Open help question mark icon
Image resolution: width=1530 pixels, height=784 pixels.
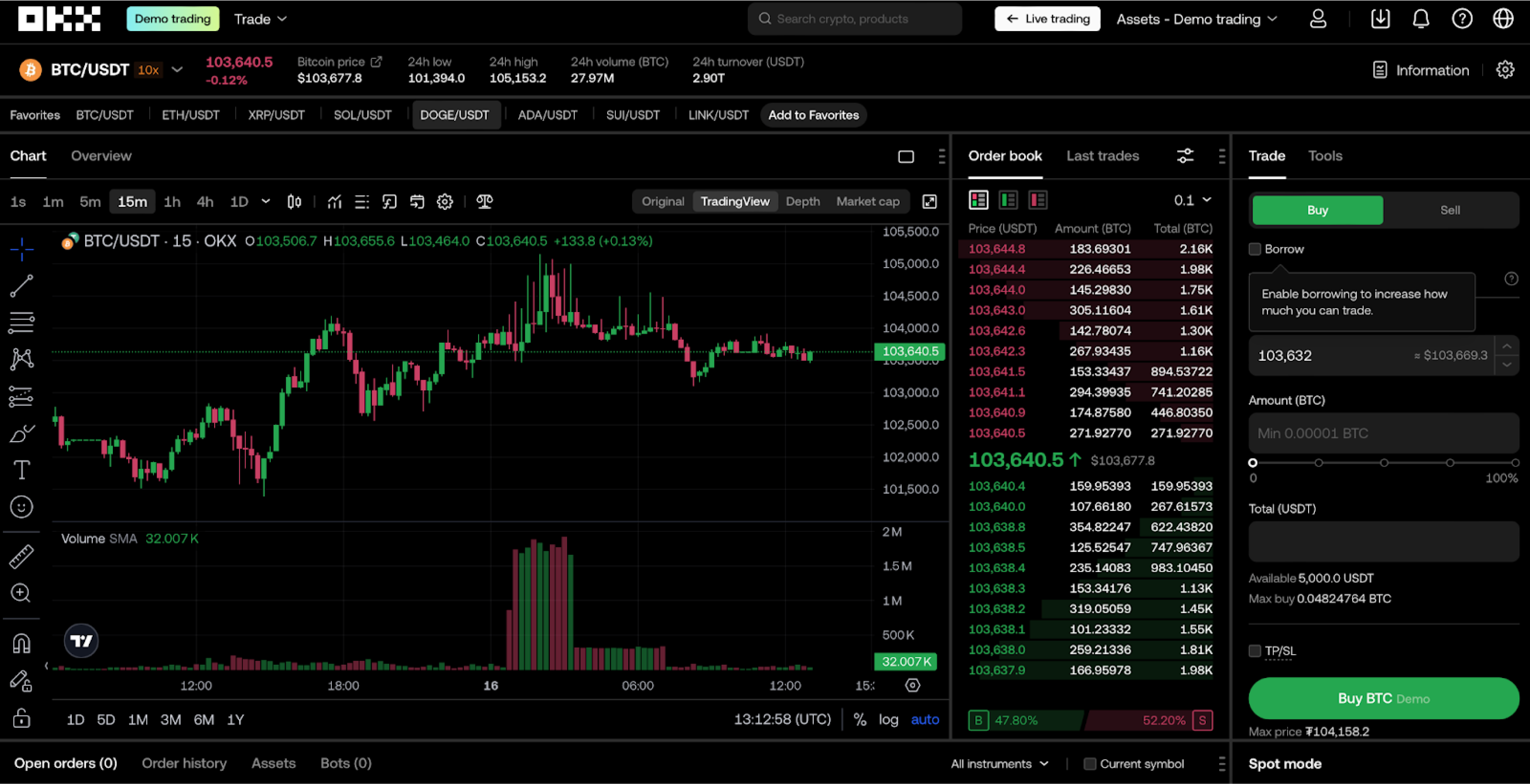click(x=1462, y=19)
